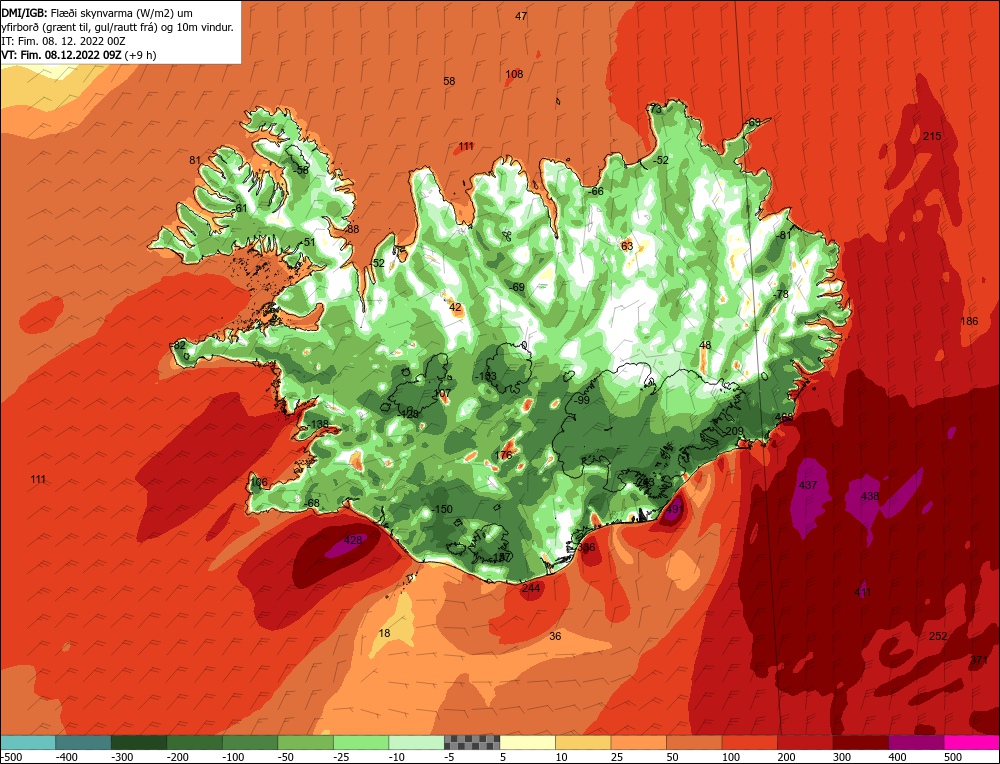Click the value 88 east of the Westfjords
This screenshot has height=764, width=1000.
(x=353, y=229)
